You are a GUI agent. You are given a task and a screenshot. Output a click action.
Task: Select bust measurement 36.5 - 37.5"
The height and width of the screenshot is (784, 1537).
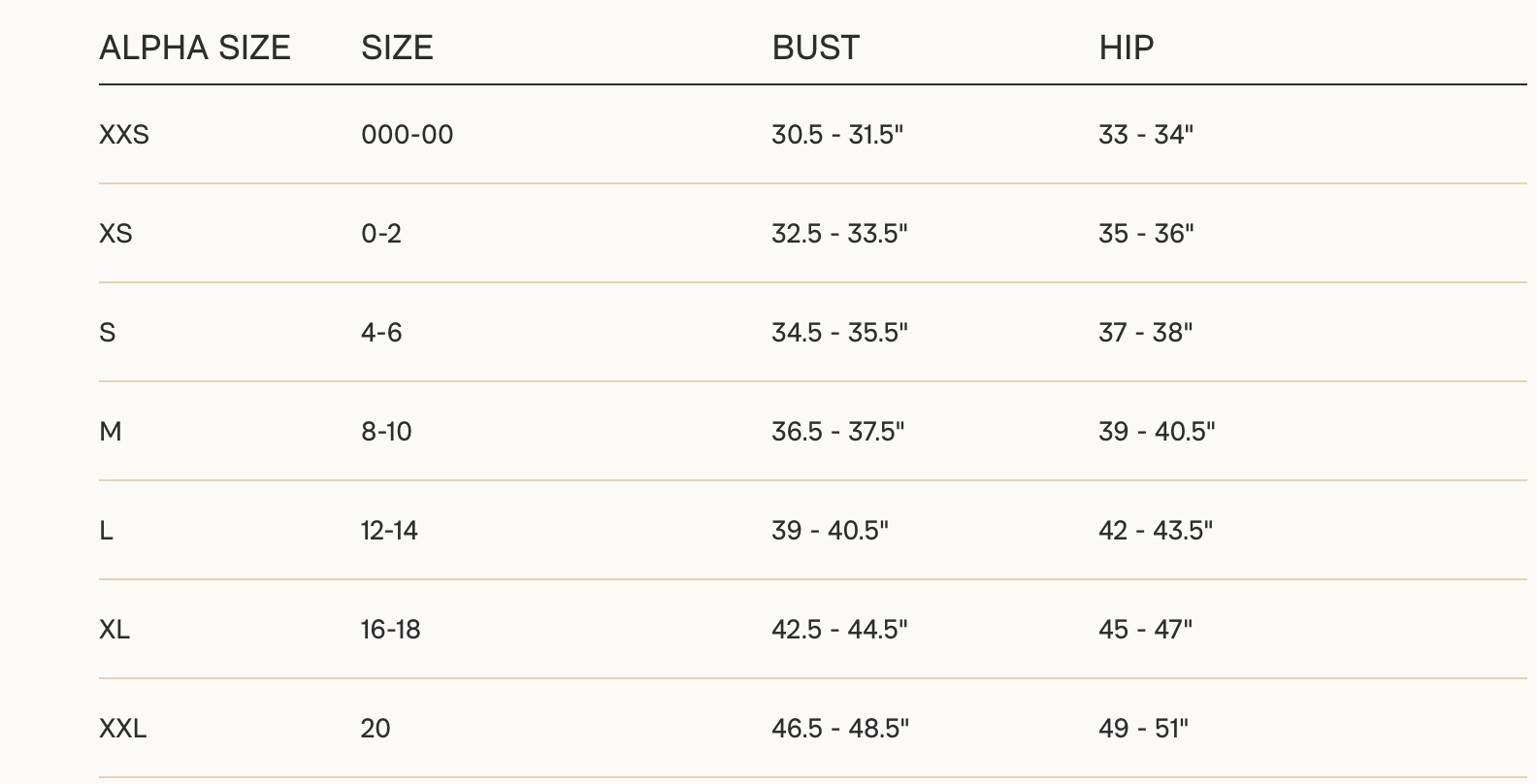(838, 431)
